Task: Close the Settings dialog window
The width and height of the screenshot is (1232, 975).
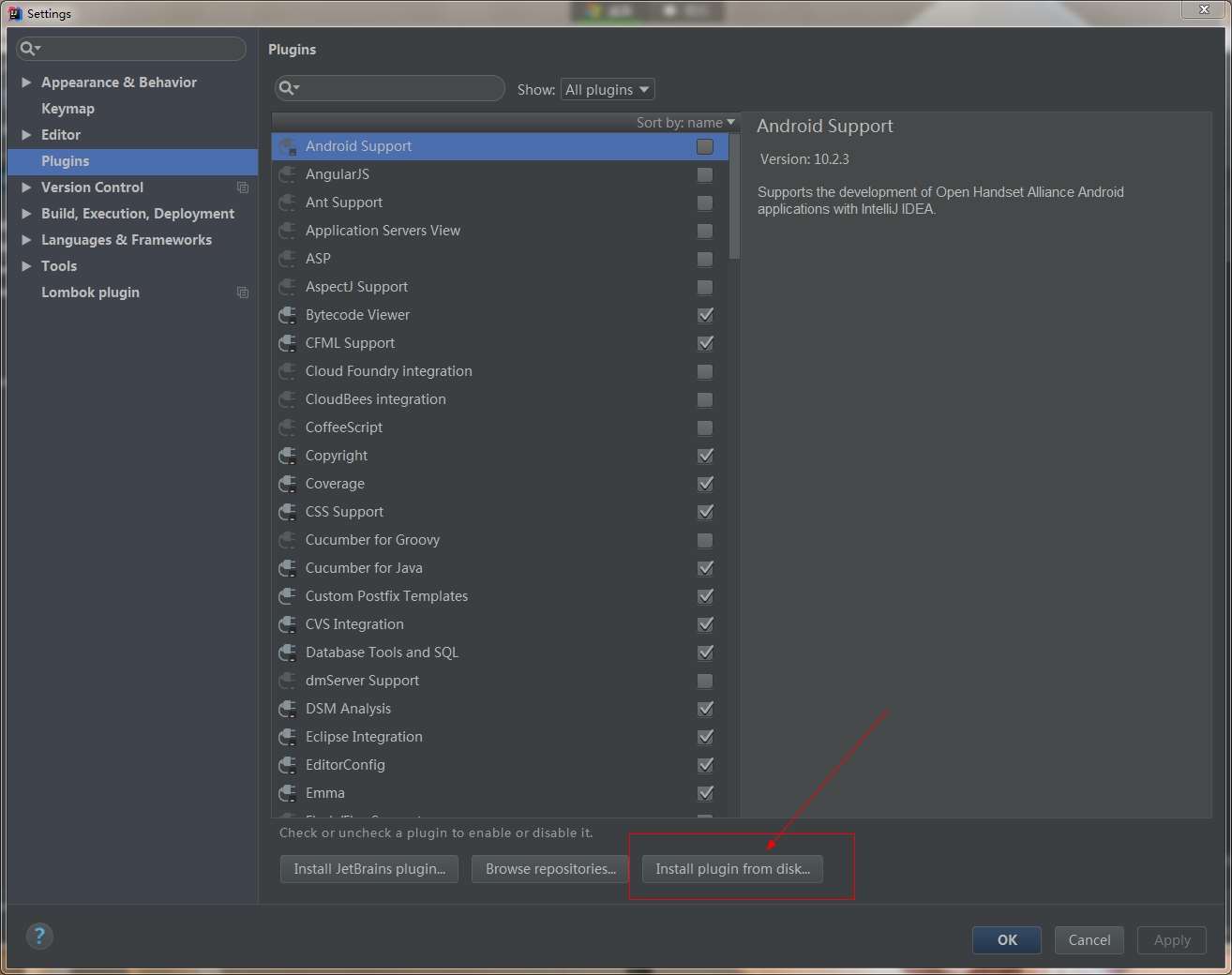Action: click(x=1205, y=9)
